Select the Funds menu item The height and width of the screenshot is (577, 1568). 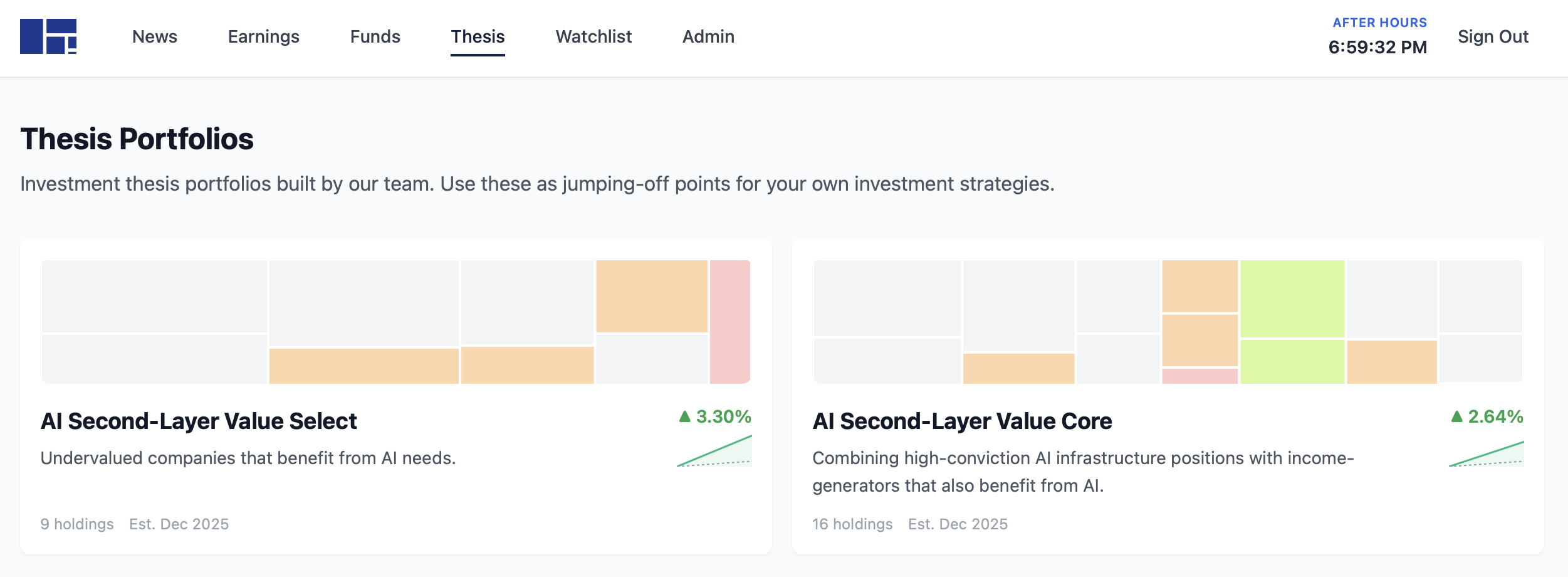375,38
